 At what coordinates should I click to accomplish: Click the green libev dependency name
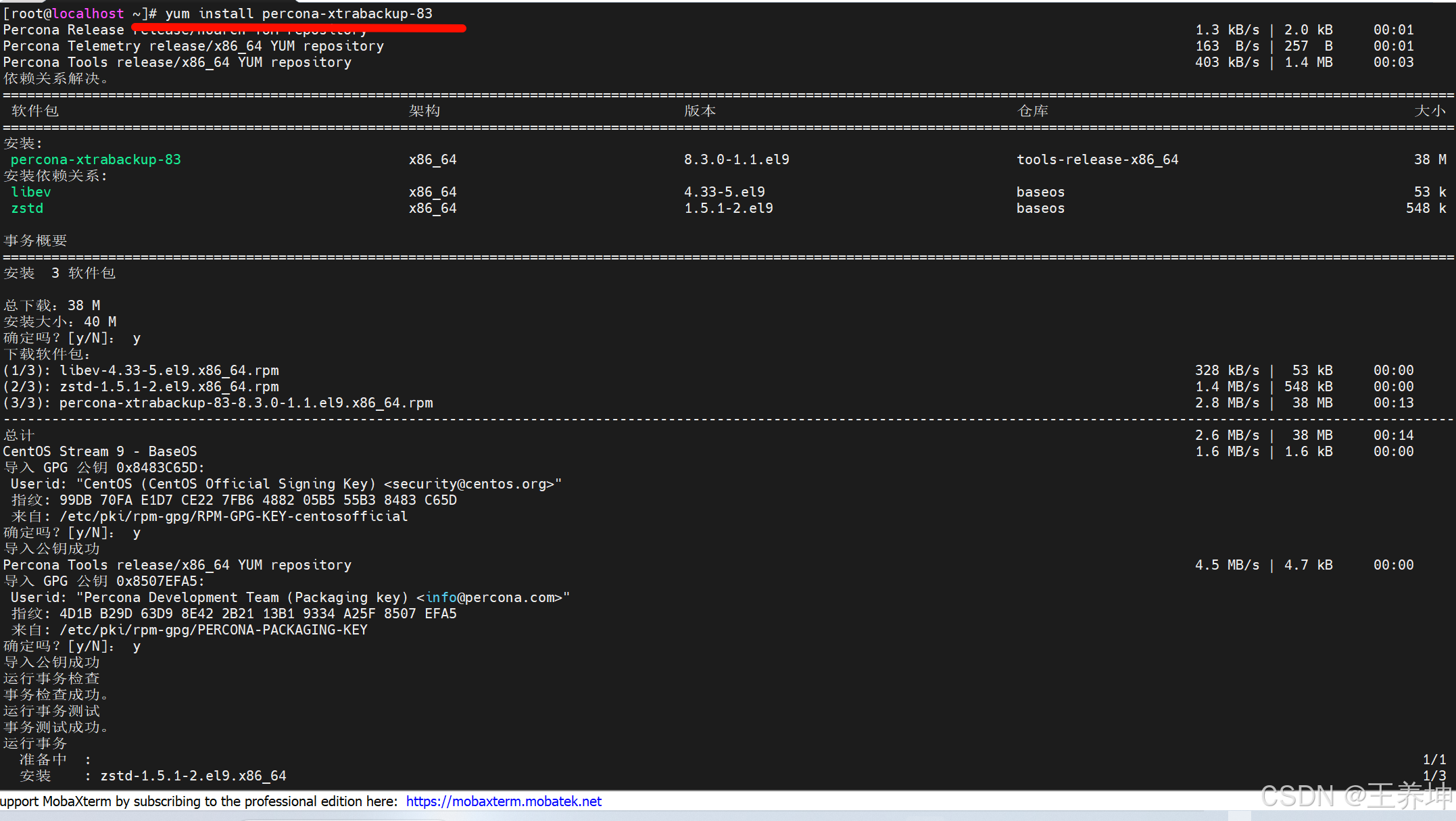coord(31,192)
